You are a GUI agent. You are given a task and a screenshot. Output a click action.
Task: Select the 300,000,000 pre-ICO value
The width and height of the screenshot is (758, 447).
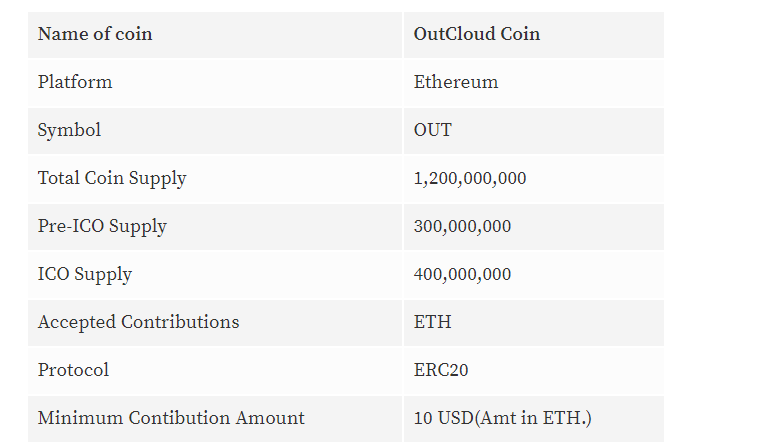coord(462,226)
